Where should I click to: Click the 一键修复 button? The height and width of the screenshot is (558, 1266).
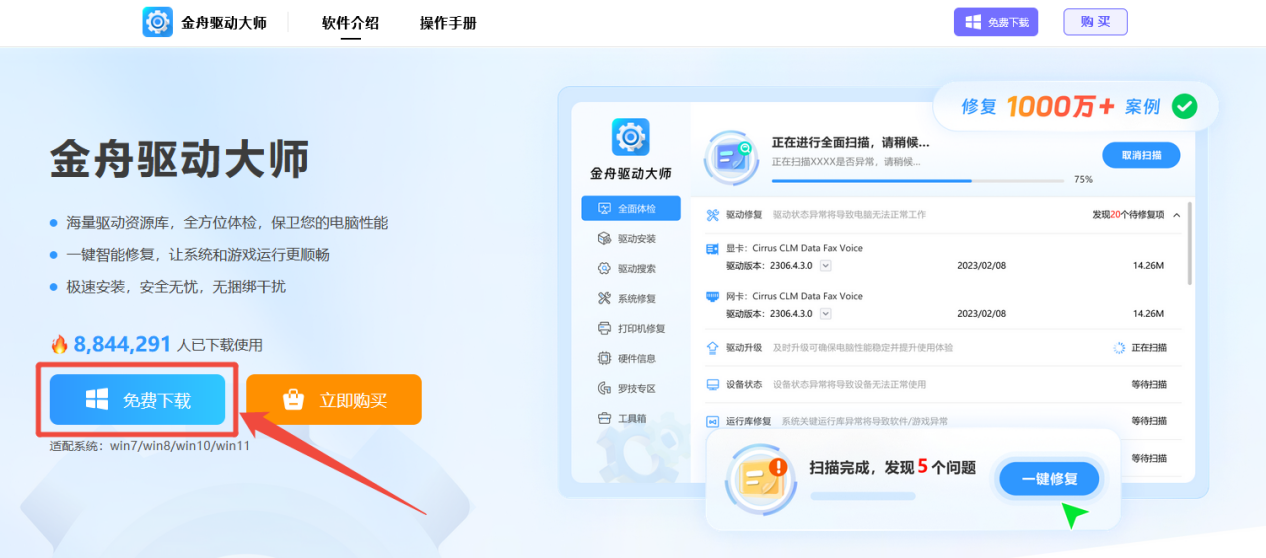(1049, 479)
